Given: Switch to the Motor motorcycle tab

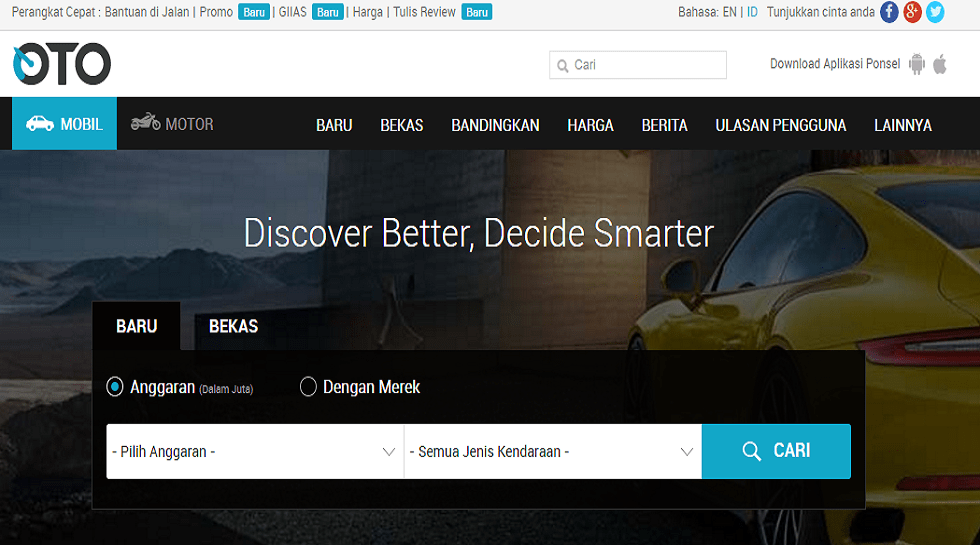Looking at the screenshot, I should [172, 124].
